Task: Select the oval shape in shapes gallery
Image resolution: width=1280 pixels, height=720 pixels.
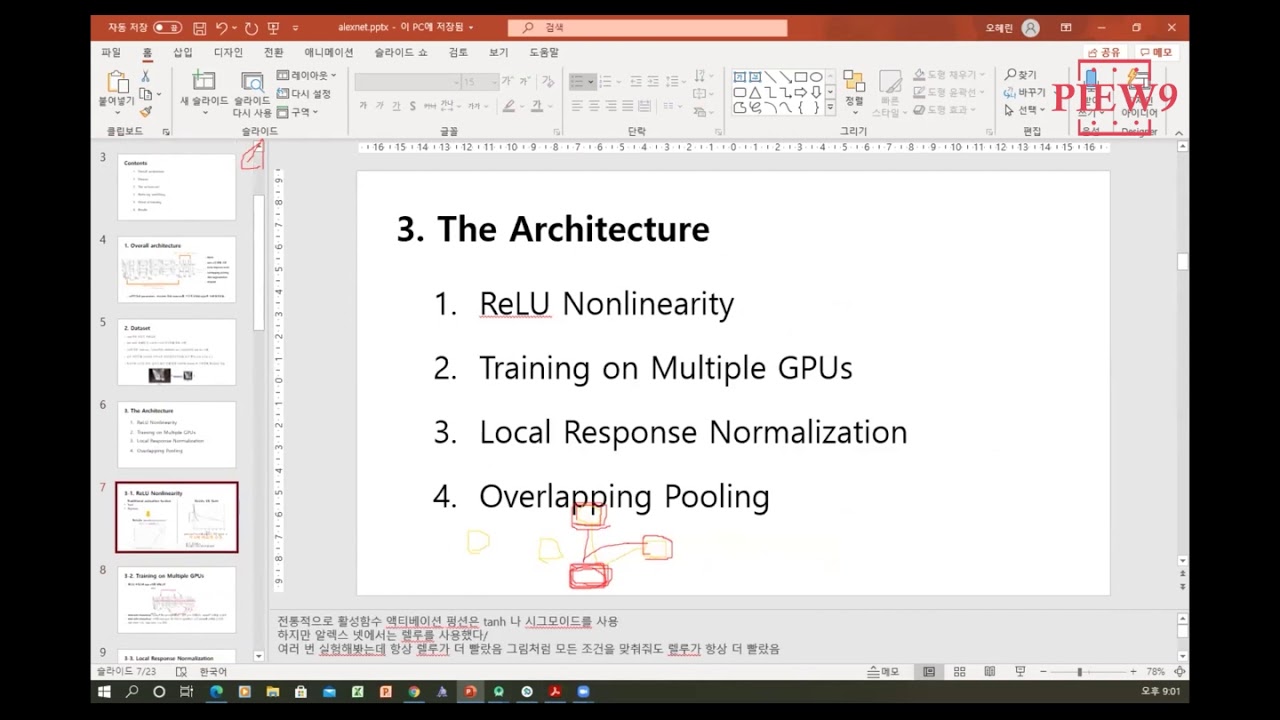Action: (x=816, y=77)
